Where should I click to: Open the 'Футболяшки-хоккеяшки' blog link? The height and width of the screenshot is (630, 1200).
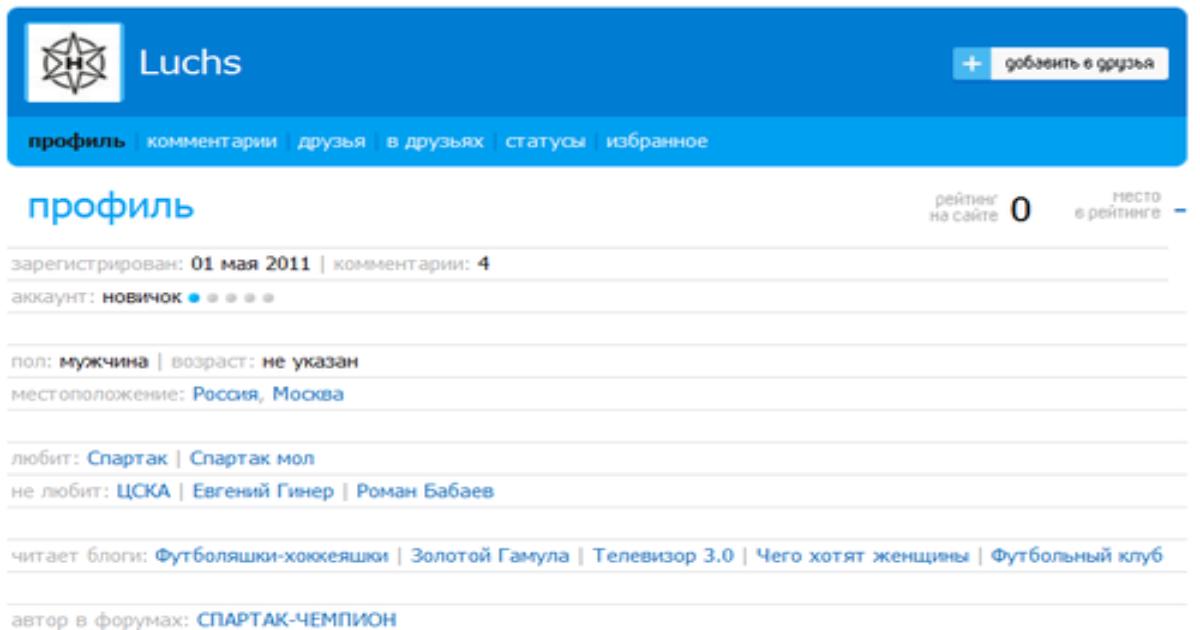pos(271,556)
